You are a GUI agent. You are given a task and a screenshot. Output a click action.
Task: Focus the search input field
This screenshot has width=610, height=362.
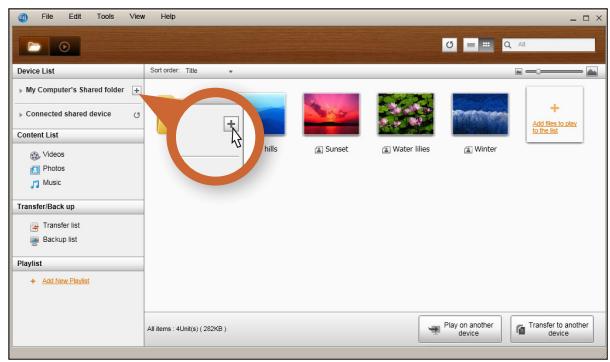pyautogui.click(x=548, y=45)
